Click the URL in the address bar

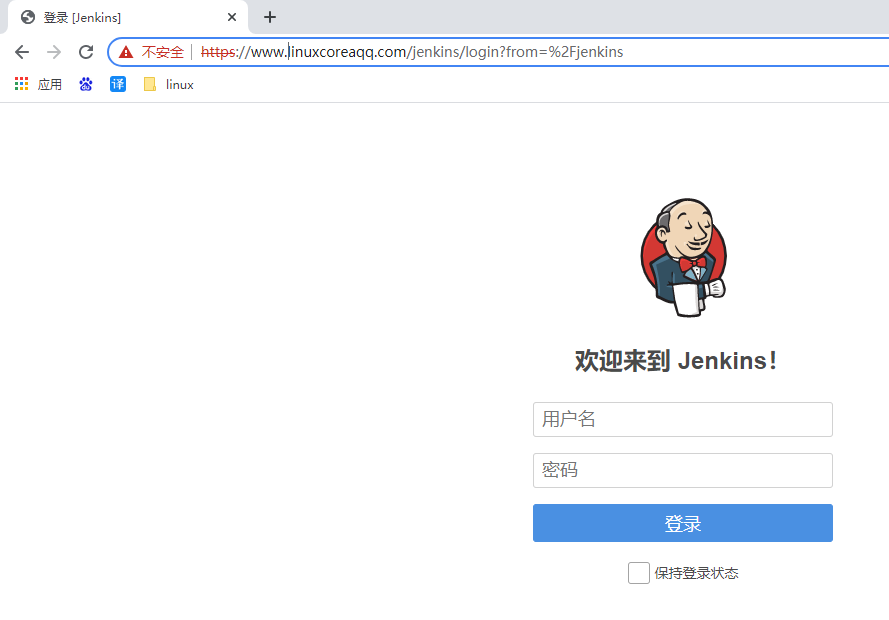click(x=412, y=52)
